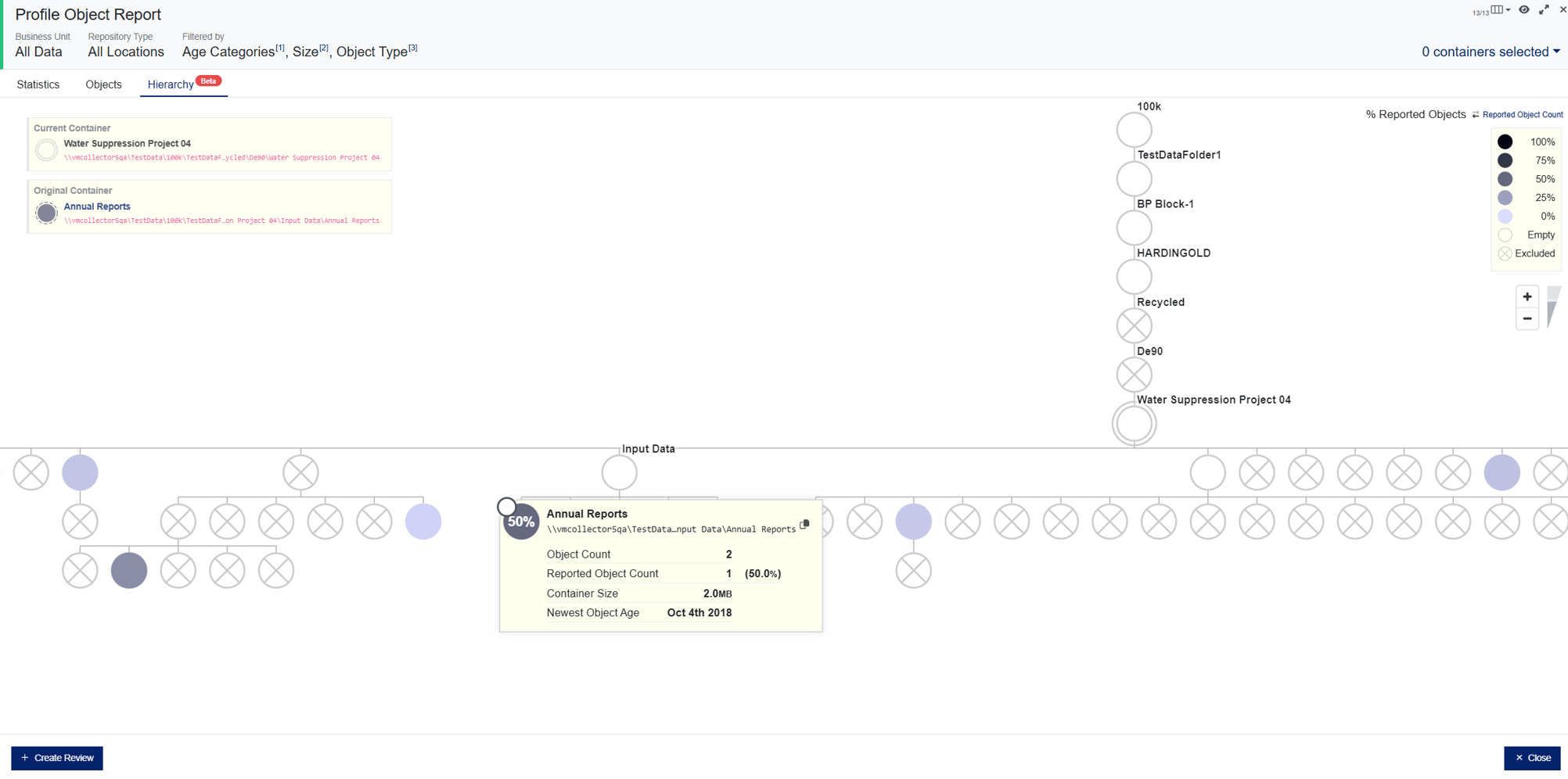
Task: Select the Water Suppression Project 04 node
Action: pos(1134,423)
